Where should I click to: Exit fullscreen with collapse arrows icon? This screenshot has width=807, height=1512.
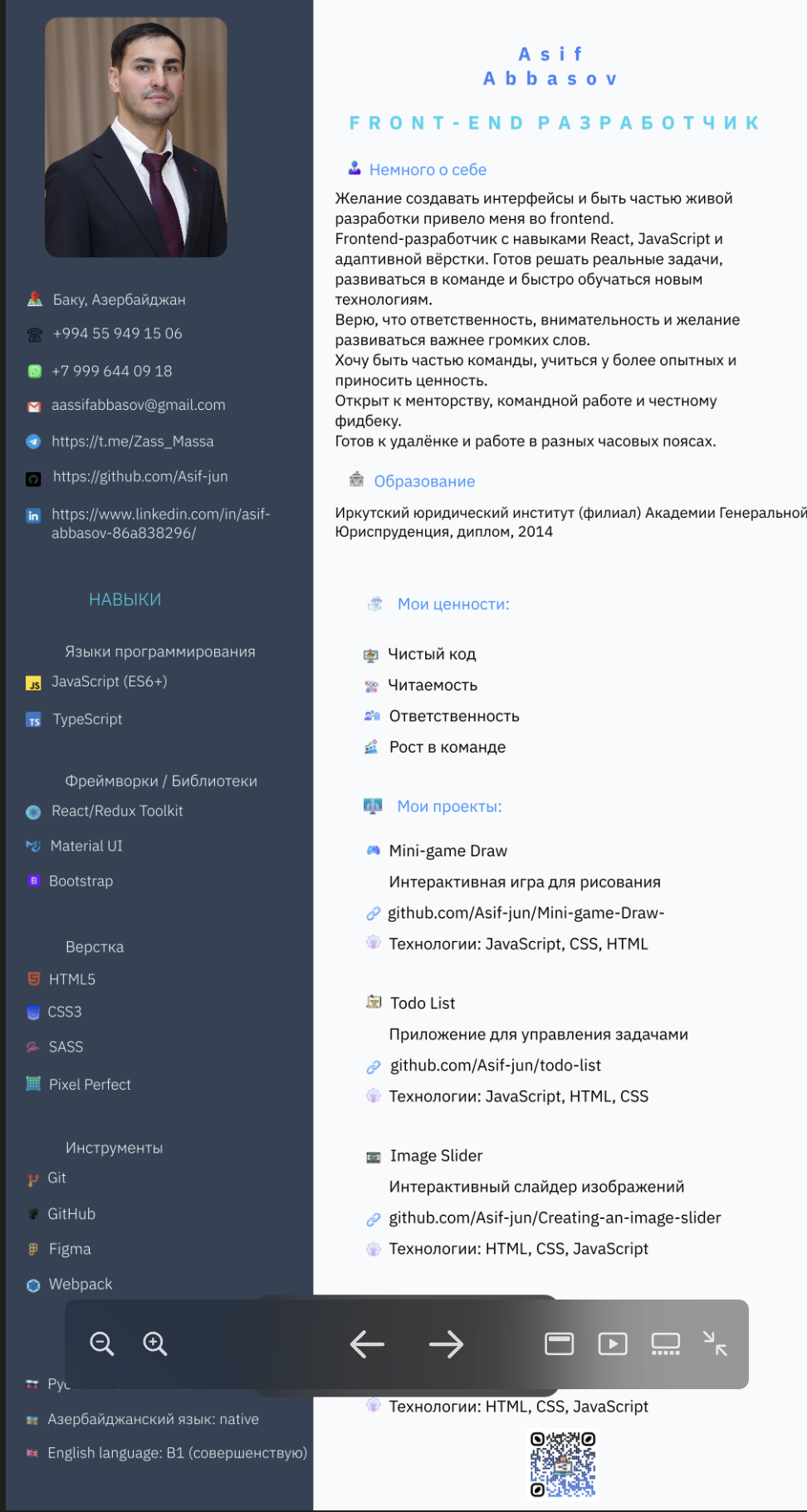click(715, 1344)
